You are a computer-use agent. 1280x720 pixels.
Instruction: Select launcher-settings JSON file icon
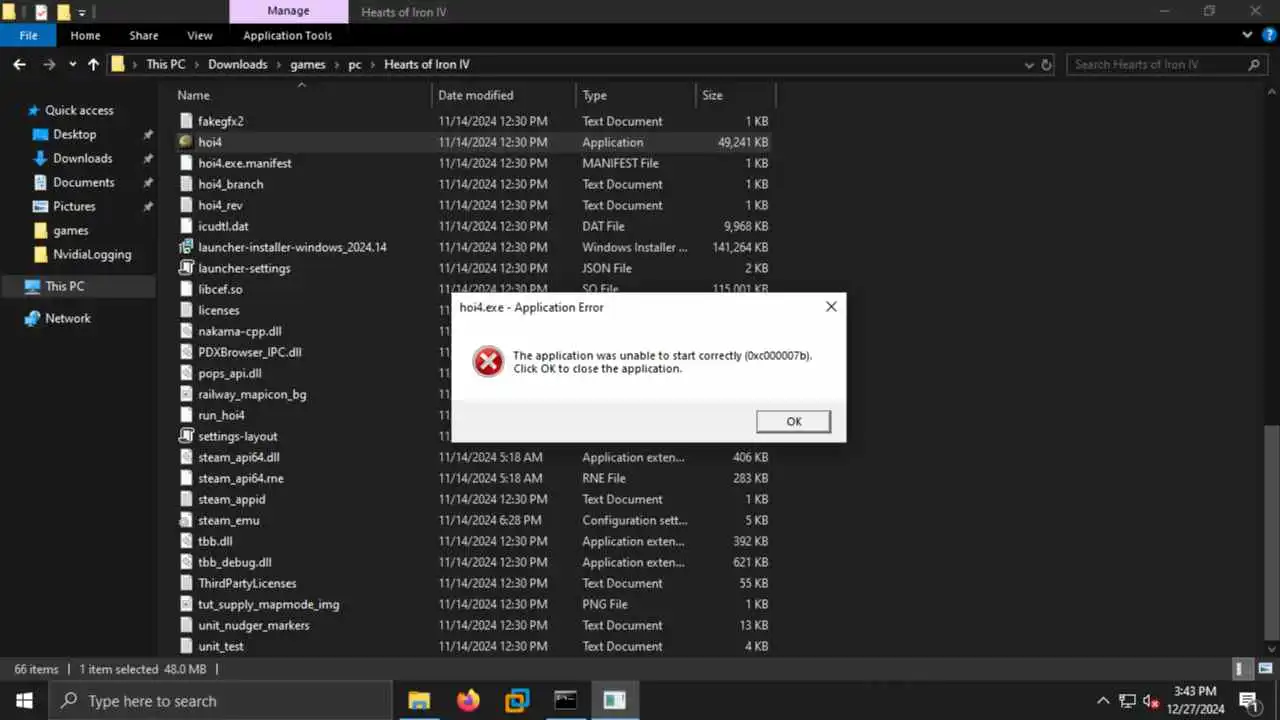coord(185,268)
